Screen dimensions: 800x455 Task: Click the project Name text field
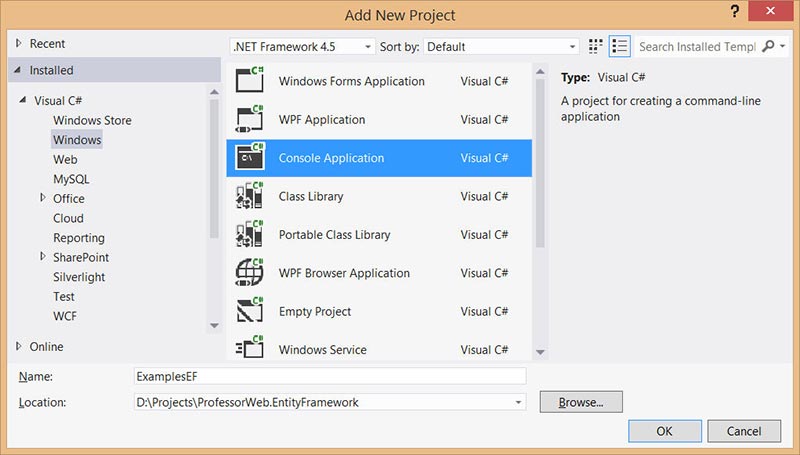point(329,376)
